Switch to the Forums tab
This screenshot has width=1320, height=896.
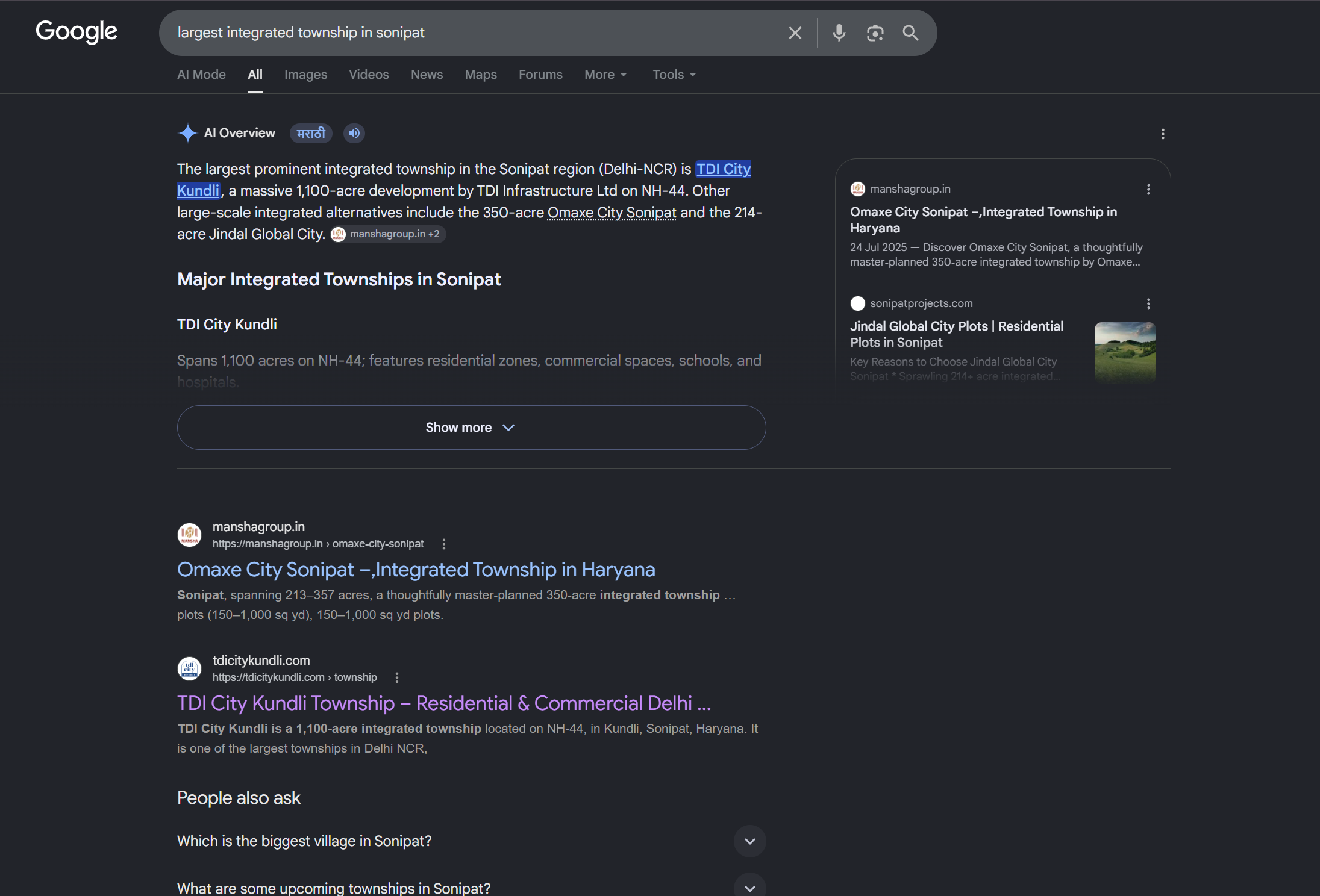click(540, 75)
